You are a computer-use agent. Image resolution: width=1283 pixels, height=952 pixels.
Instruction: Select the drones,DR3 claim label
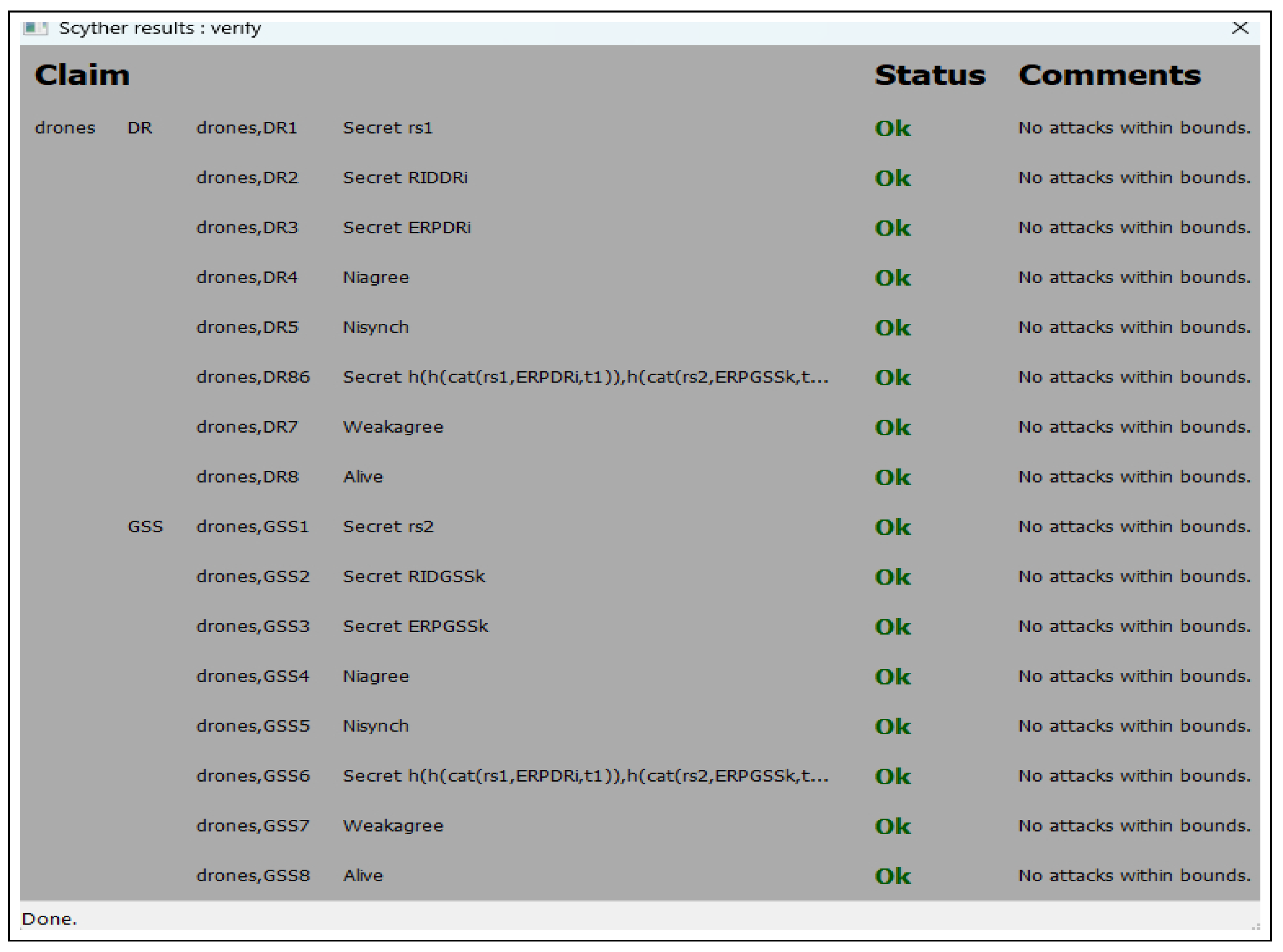pyautogui.click(x=247, y=228)
